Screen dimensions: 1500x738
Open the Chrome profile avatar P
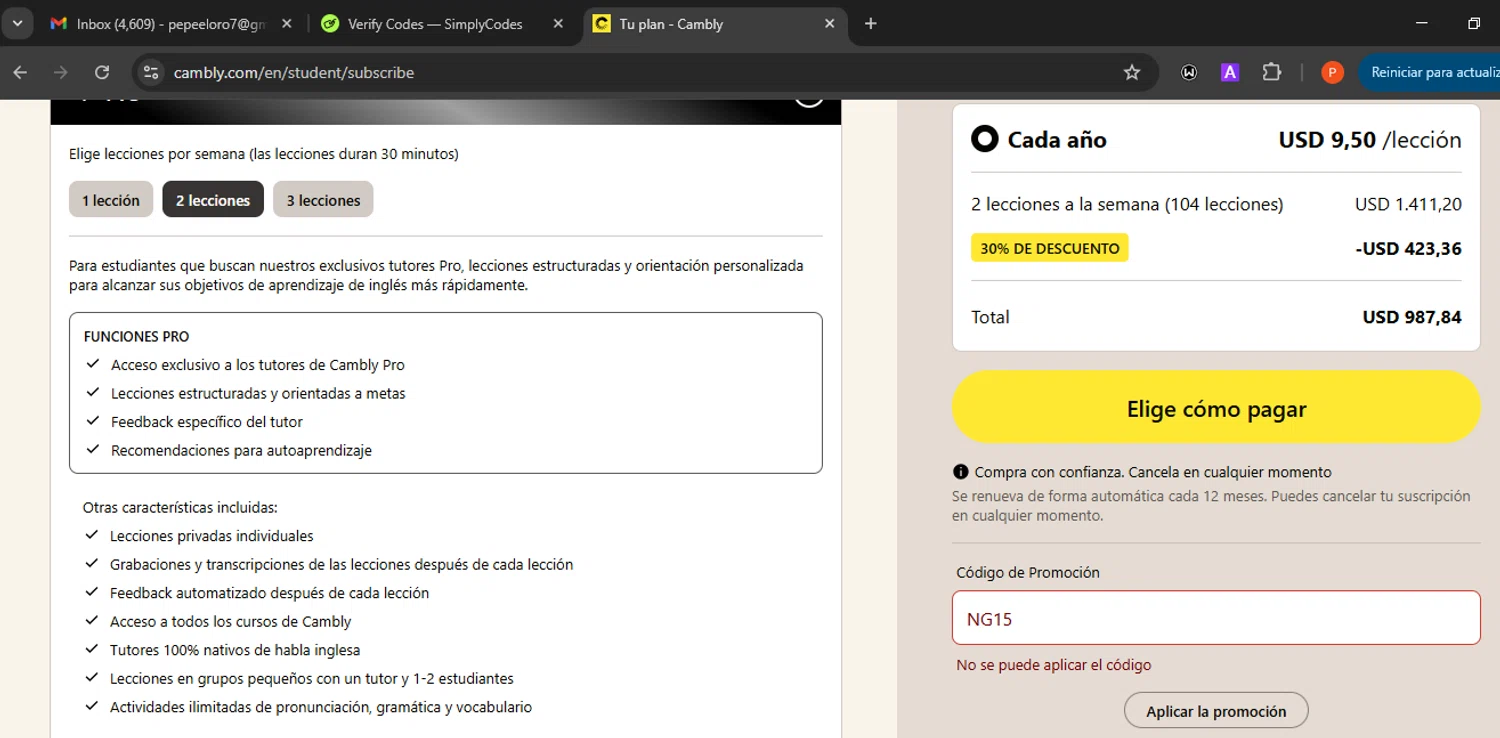coord(1332,72)
